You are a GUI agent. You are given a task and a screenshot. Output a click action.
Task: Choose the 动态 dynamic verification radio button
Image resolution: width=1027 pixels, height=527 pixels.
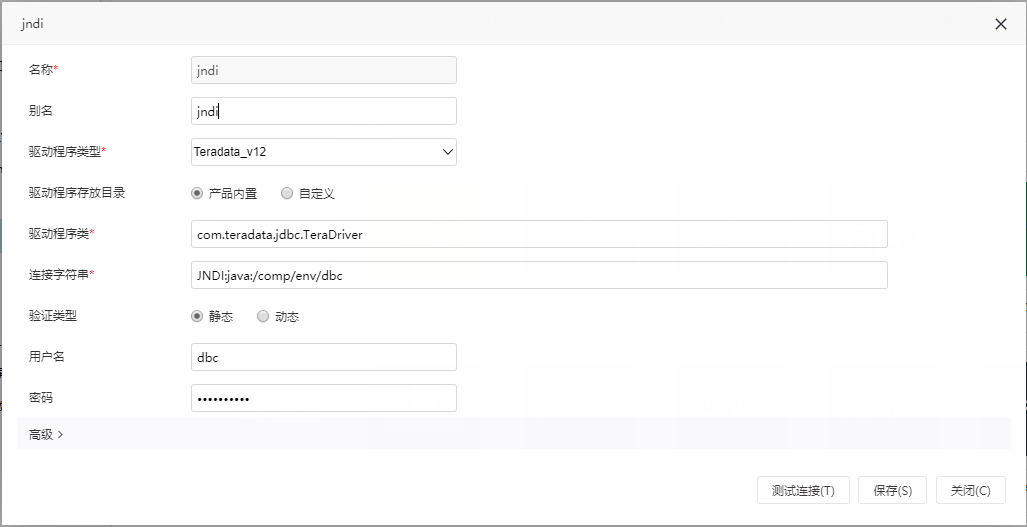coord(263,316)
